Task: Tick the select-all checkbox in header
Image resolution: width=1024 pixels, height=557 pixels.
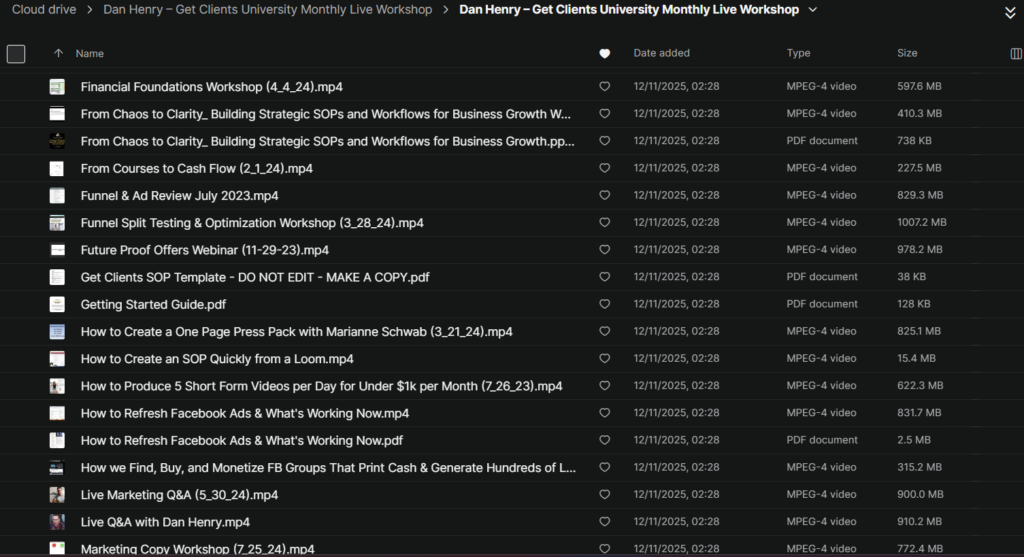Action: click(16, 54)
